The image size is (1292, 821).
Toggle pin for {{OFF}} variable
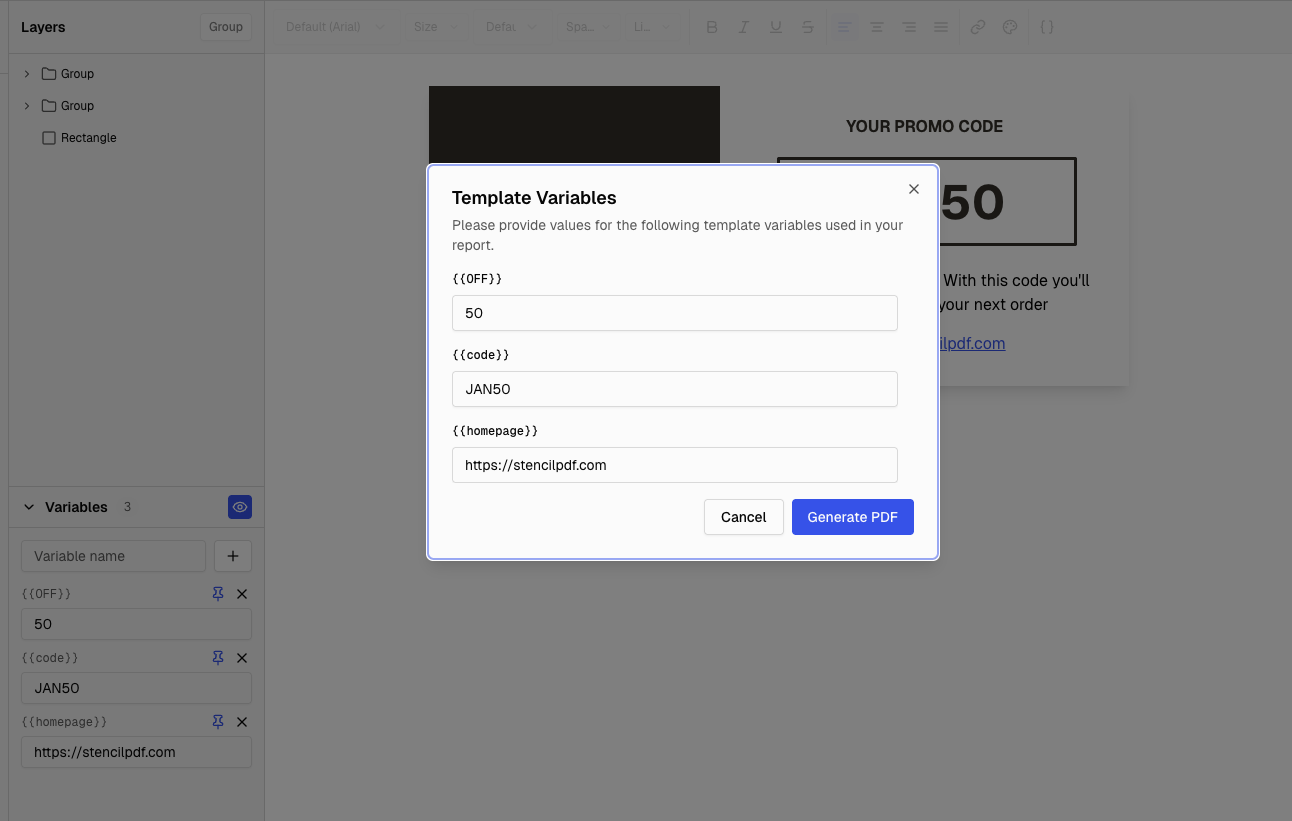pyautogui.click(x=218, y=594)
